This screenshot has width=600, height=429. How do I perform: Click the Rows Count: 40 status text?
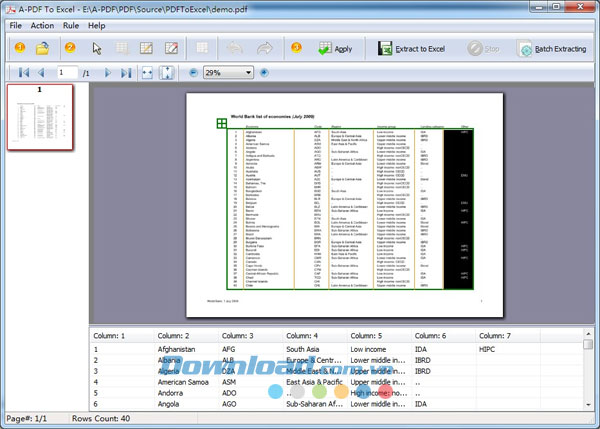[x=101, y=419]
